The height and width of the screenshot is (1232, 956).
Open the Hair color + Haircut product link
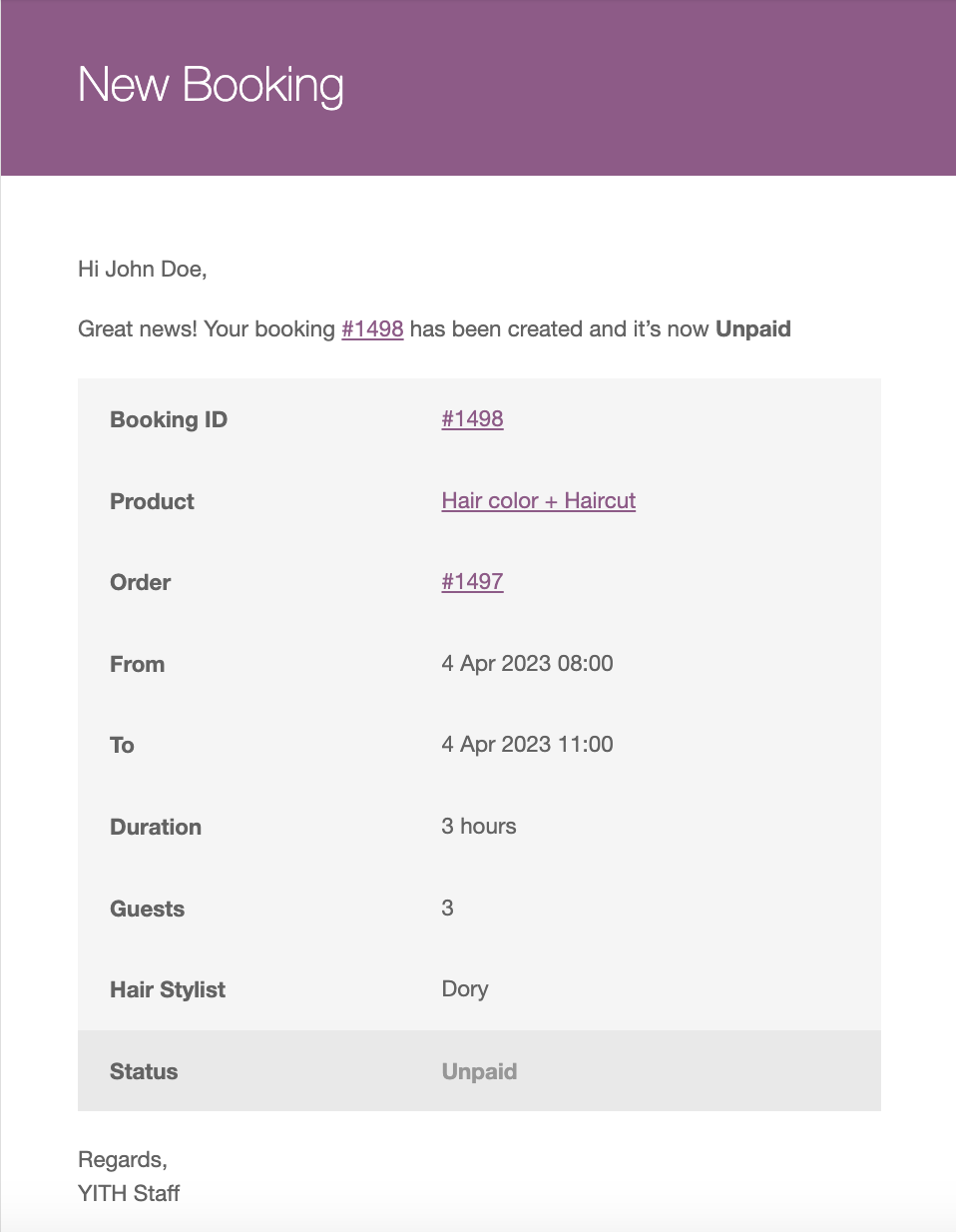(x=538, y=501)
